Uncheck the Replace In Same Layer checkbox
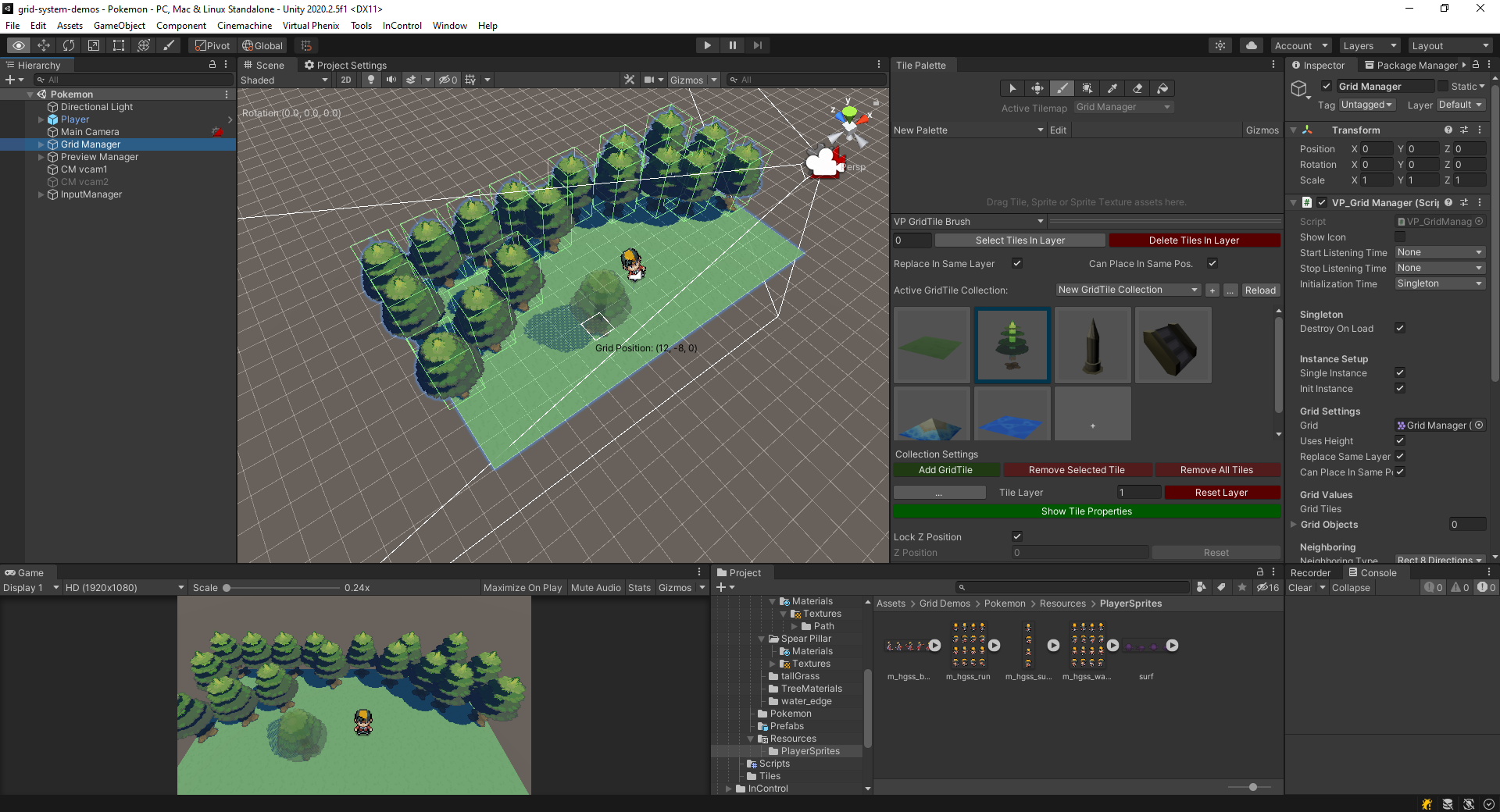The image size is (1500, 812). tap(1017, 263)
